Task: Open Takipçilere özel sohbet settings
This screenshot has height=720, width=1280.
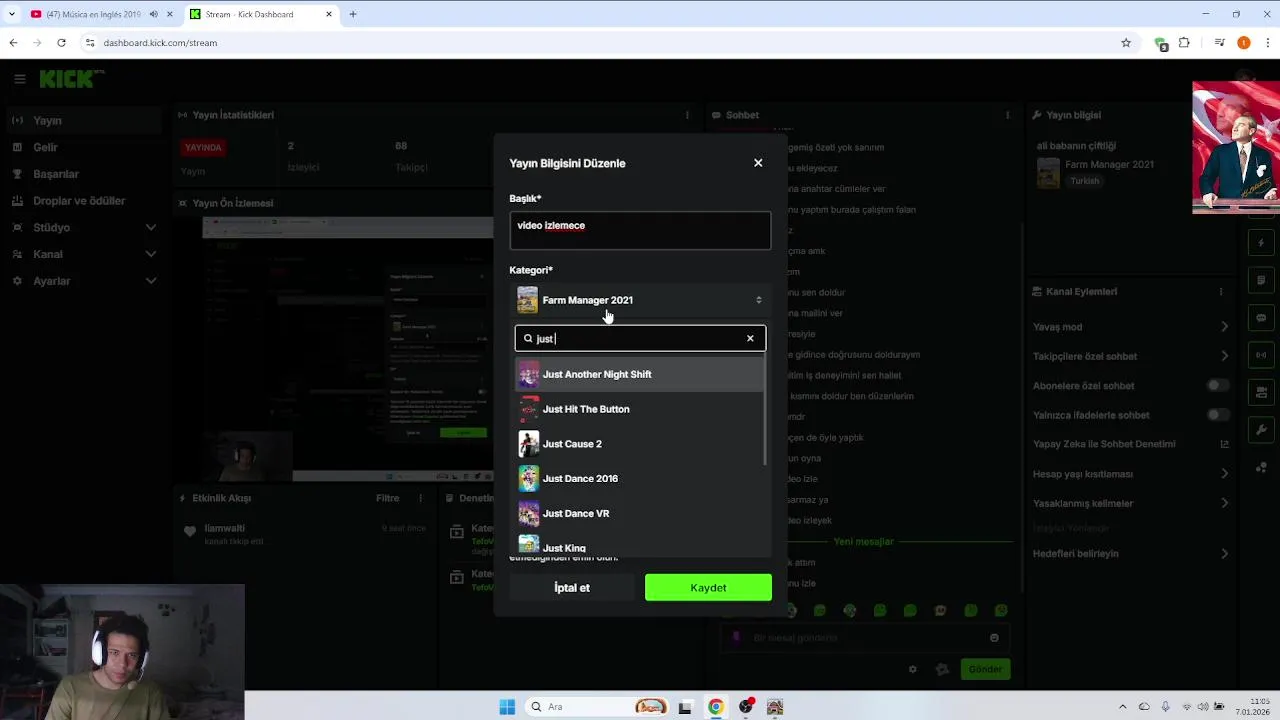Action: click(x=1131, y=356)
